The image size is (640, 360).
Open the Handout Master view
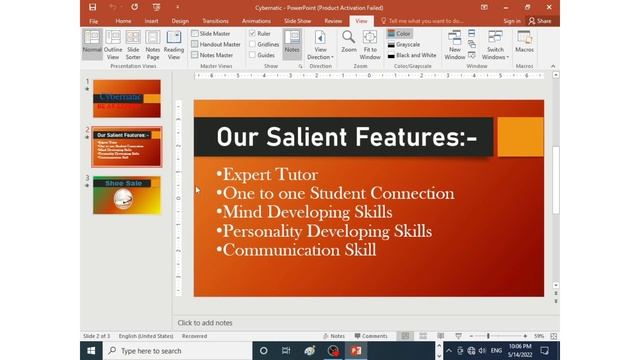[216, 44]
